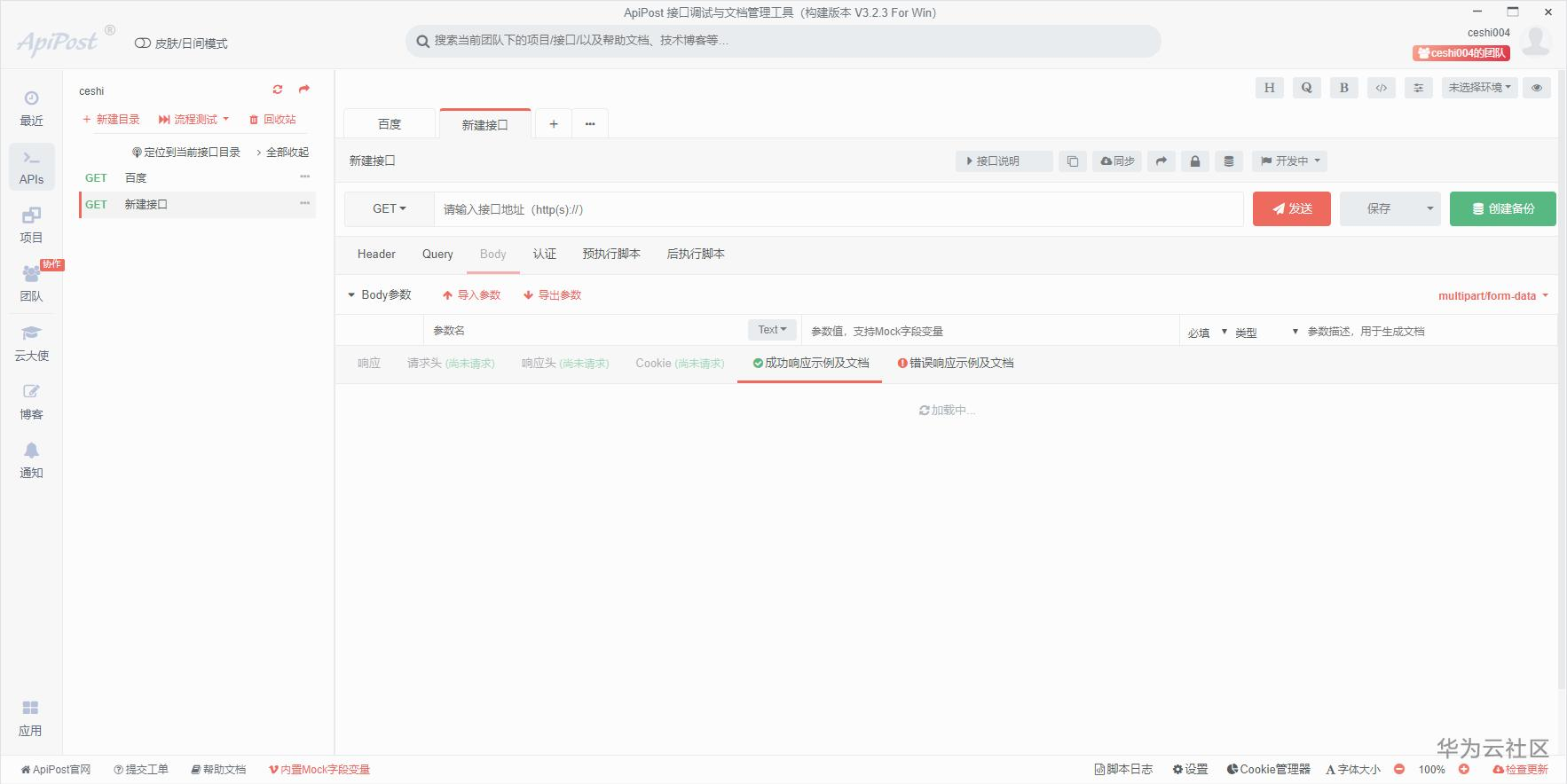Screen dimensions: 1567x784
Task: Select the APIs sidebar icon
Action: coord(31,167)
